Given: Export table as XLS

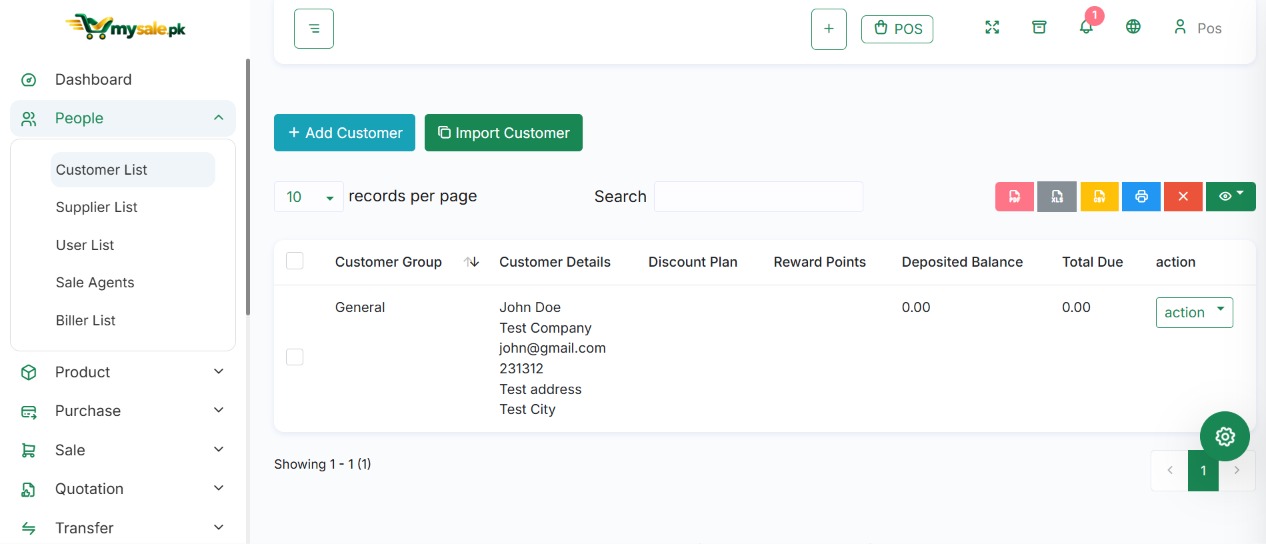Looking at the screenshot, I should click(x=1056, y=196).
